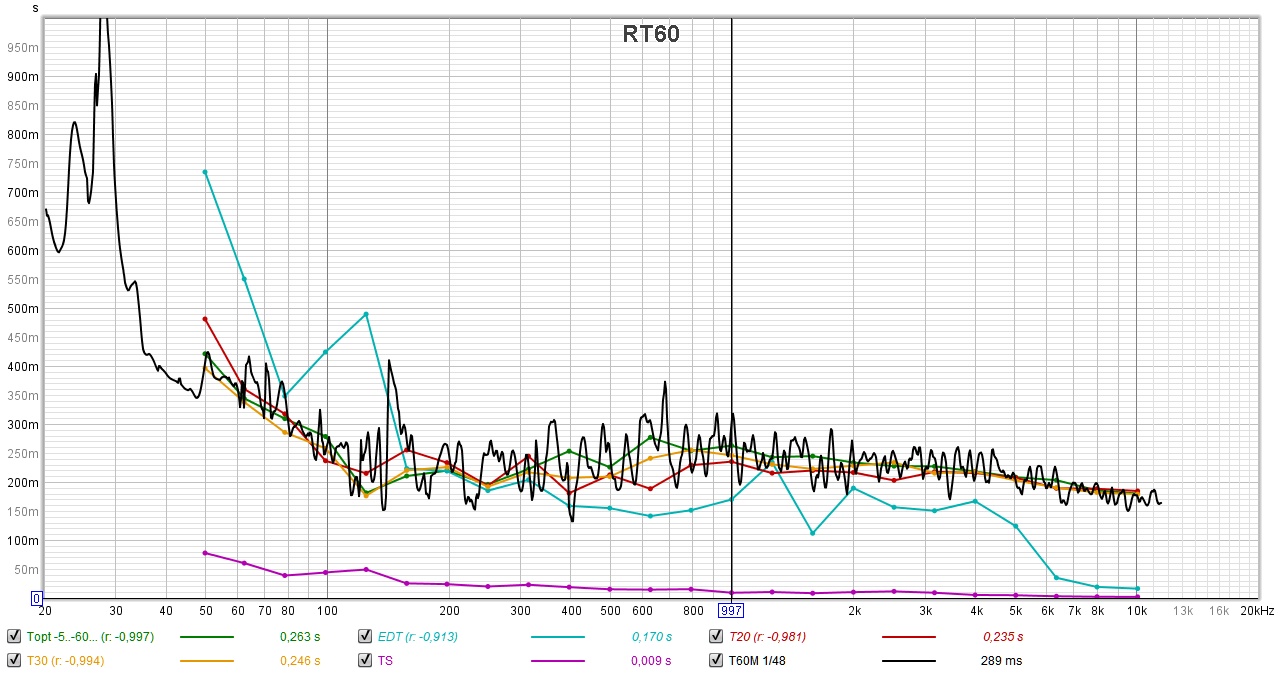Toggle the T30 trace checkbox
The width and height of the screenshot is (1280, 675).
pos(13,660)
